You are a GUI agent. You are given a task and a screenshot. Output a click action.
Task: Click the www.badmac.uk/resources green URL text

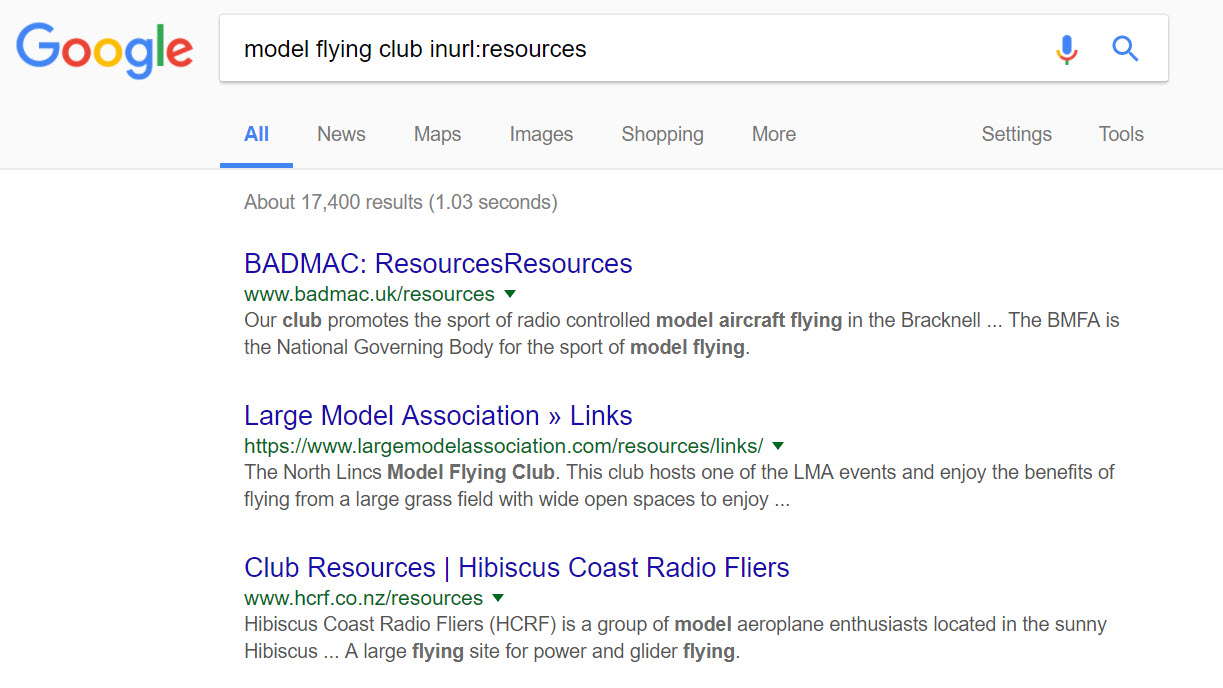click(369, 294)
